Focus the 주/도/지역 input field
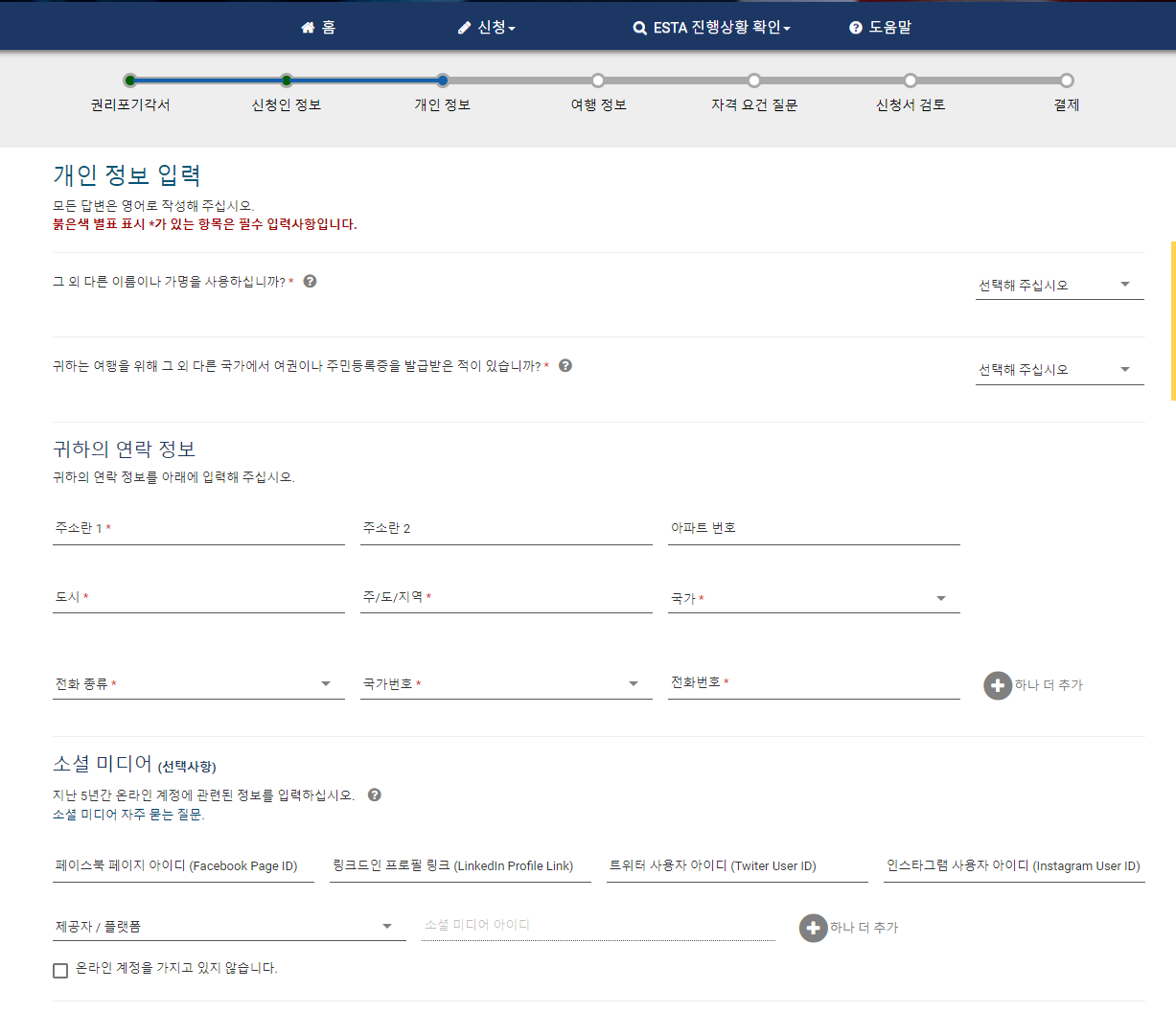The image size is (1176, 1013). pyautogui.click(x=506, y=598)
